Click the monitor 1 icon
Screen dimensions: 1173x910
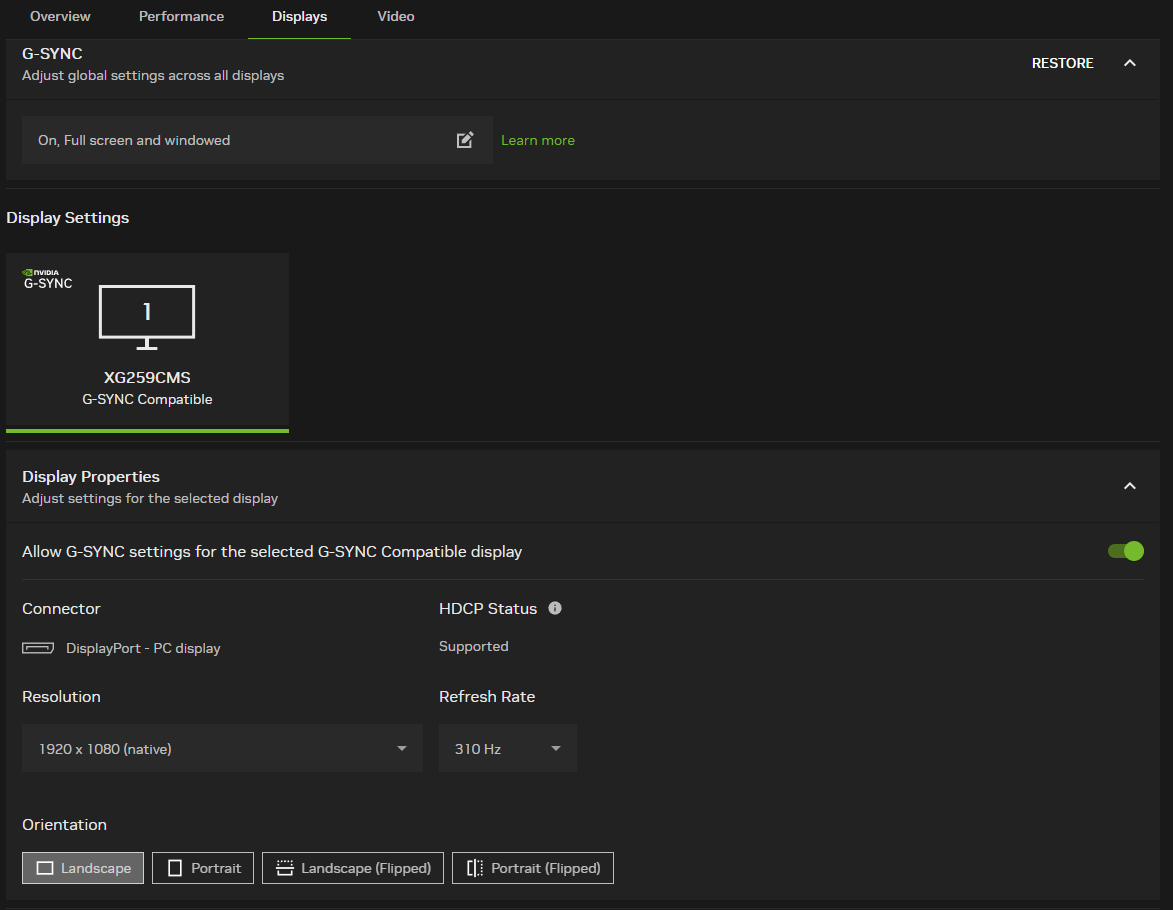point(147,317)
